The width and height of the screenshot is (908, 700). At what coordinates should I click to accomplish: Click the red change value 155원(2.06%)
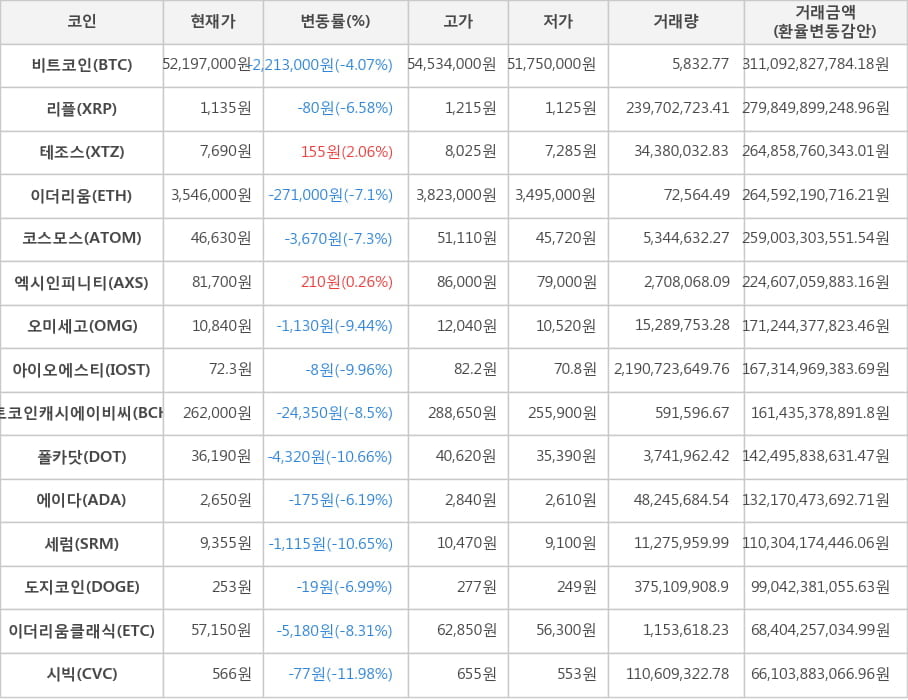pos(347,152)
